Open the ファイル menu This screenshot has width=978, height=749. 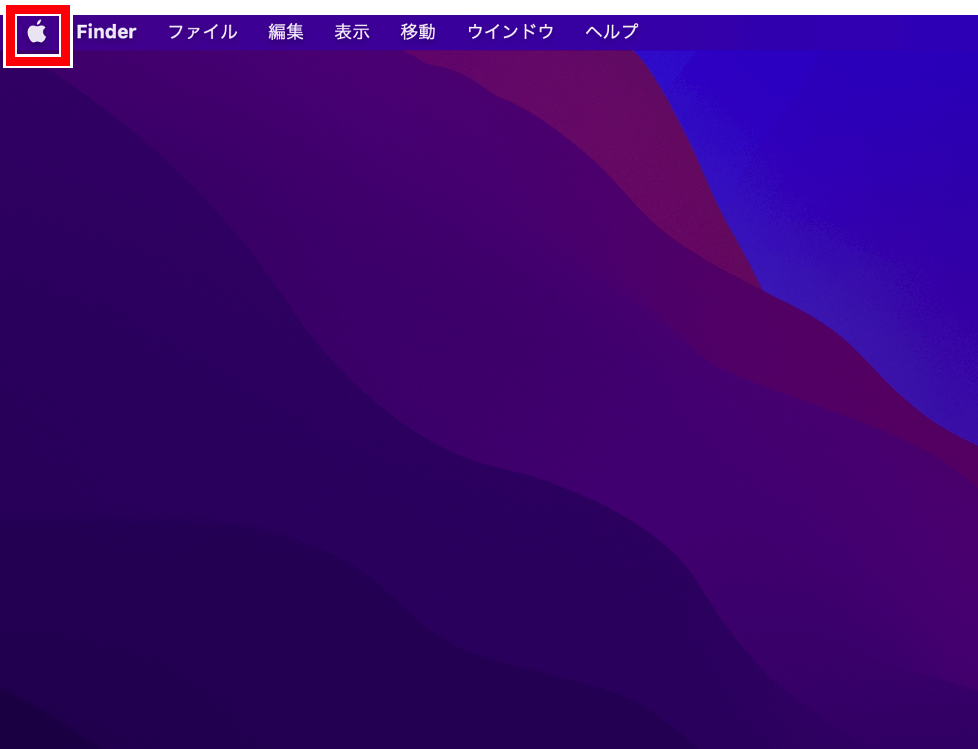coord(202,32)
